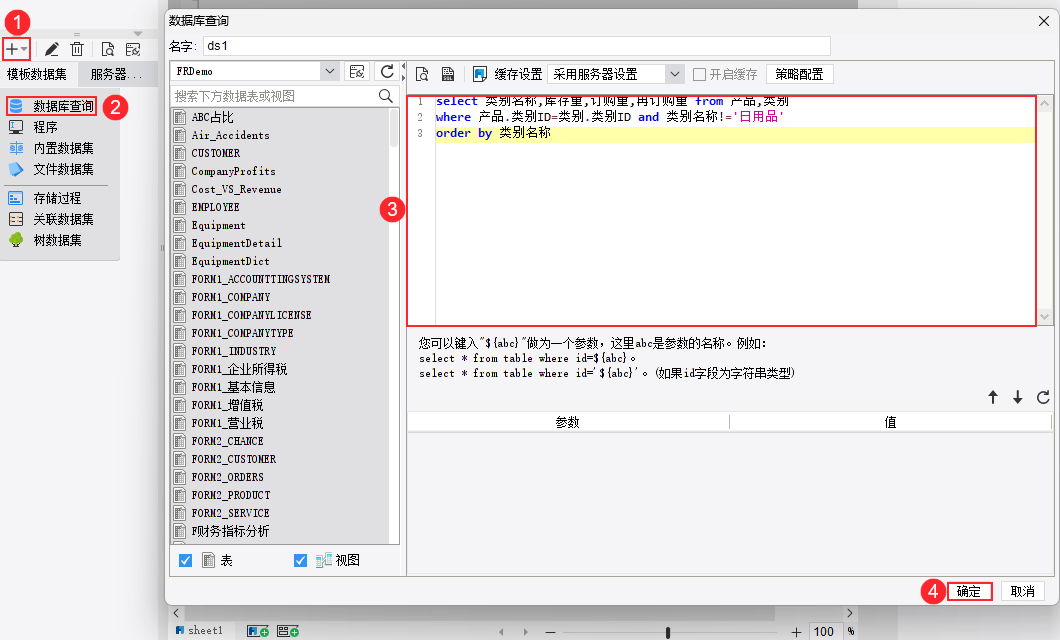
Task: Select 关联数据集 from the menu
Action: click(x=64, y=219)
